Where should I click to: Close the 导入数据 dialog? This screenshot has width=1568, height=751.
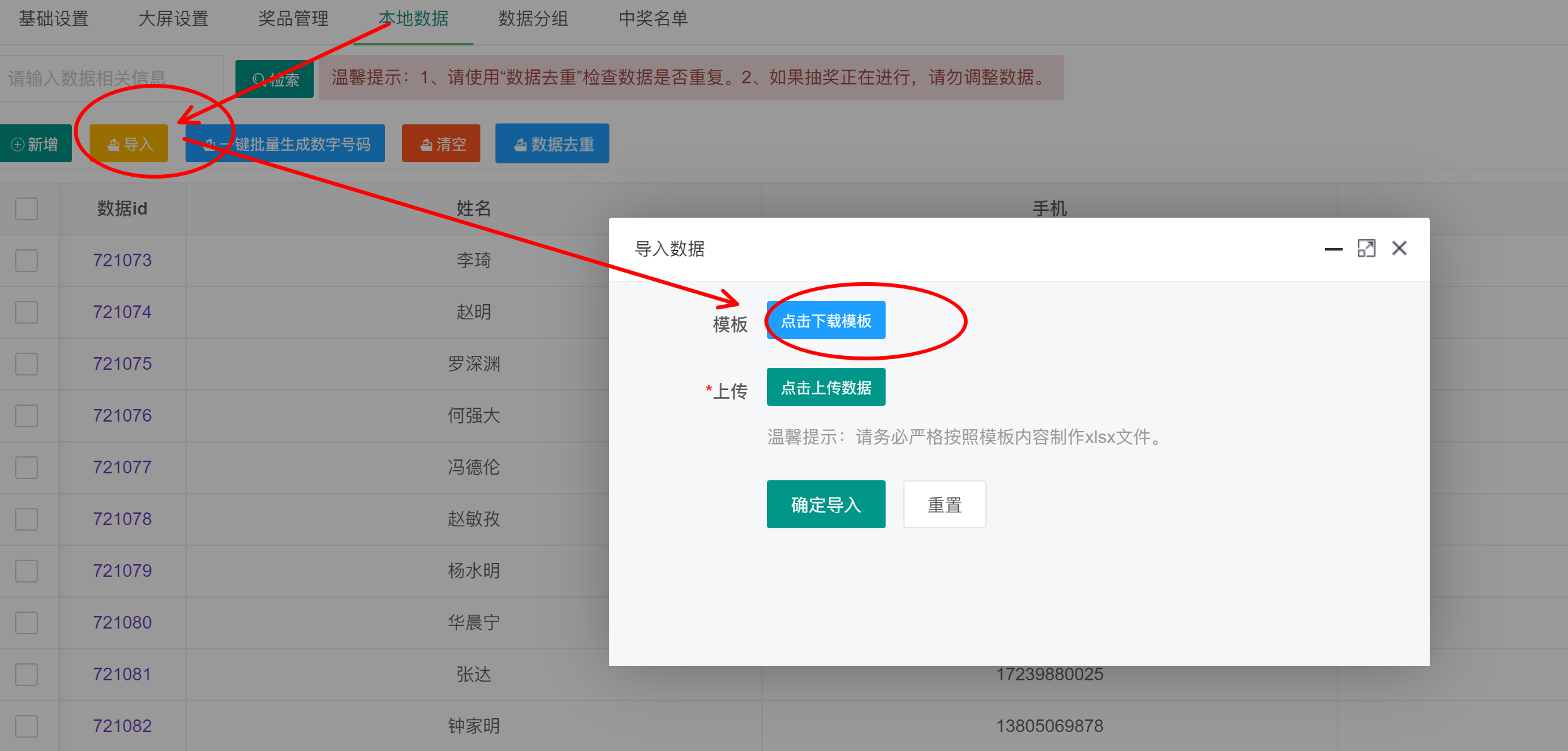1399,249
